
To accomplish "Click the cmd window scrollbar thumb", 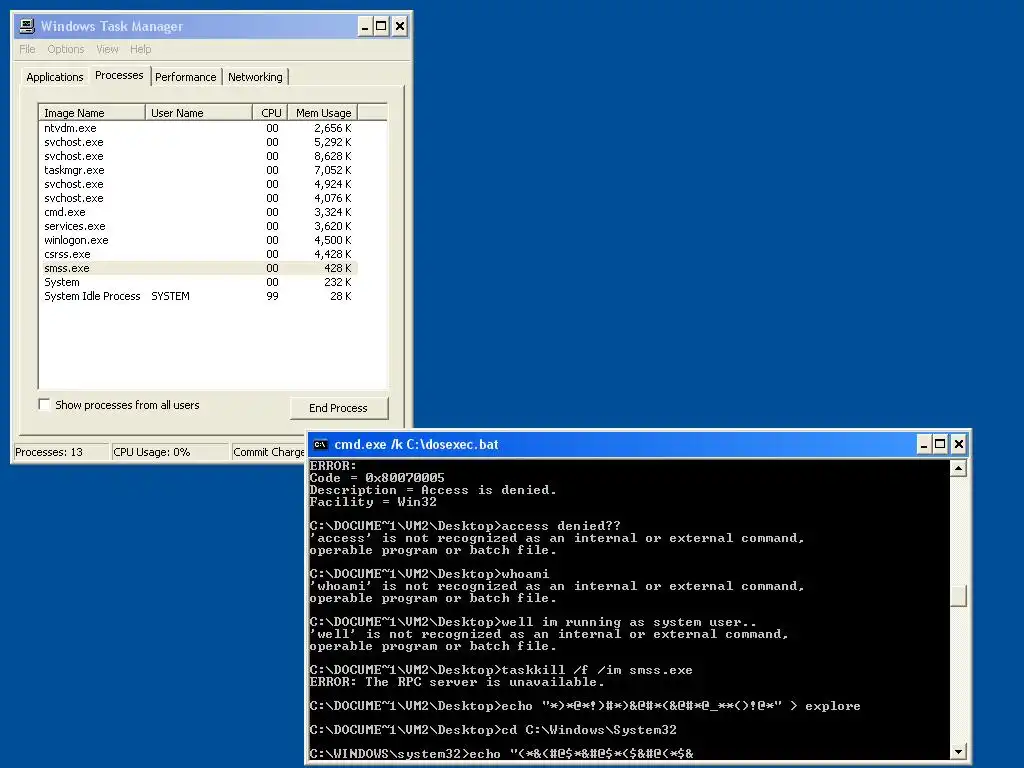I will pyautogui.click(x=958, y=596).
